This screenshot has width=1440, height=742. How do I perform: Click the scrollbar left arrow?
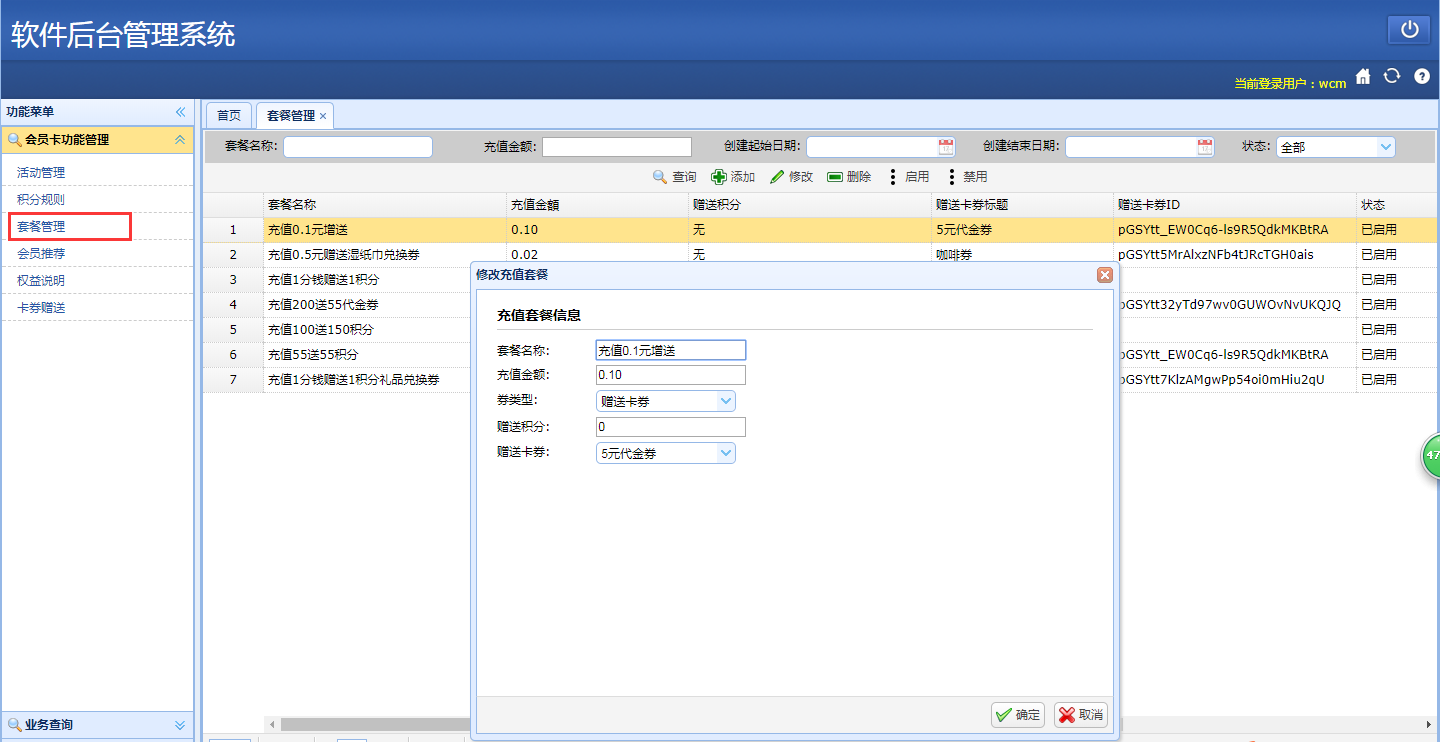pos(270,724)
